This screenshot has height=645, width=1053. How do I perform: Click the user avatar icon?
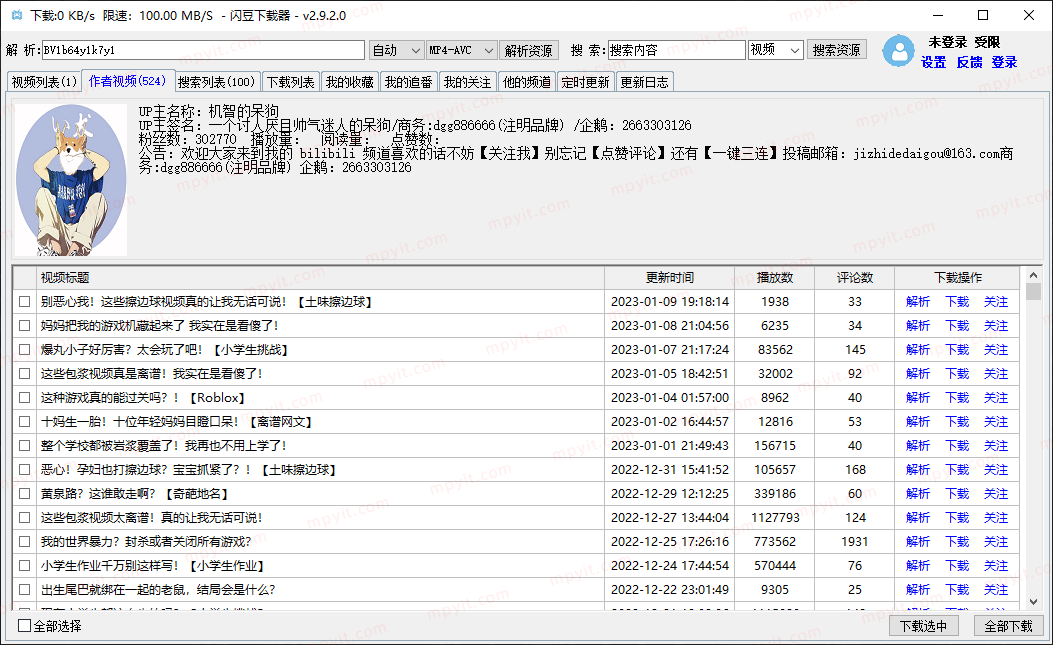(x=899, y=50)
